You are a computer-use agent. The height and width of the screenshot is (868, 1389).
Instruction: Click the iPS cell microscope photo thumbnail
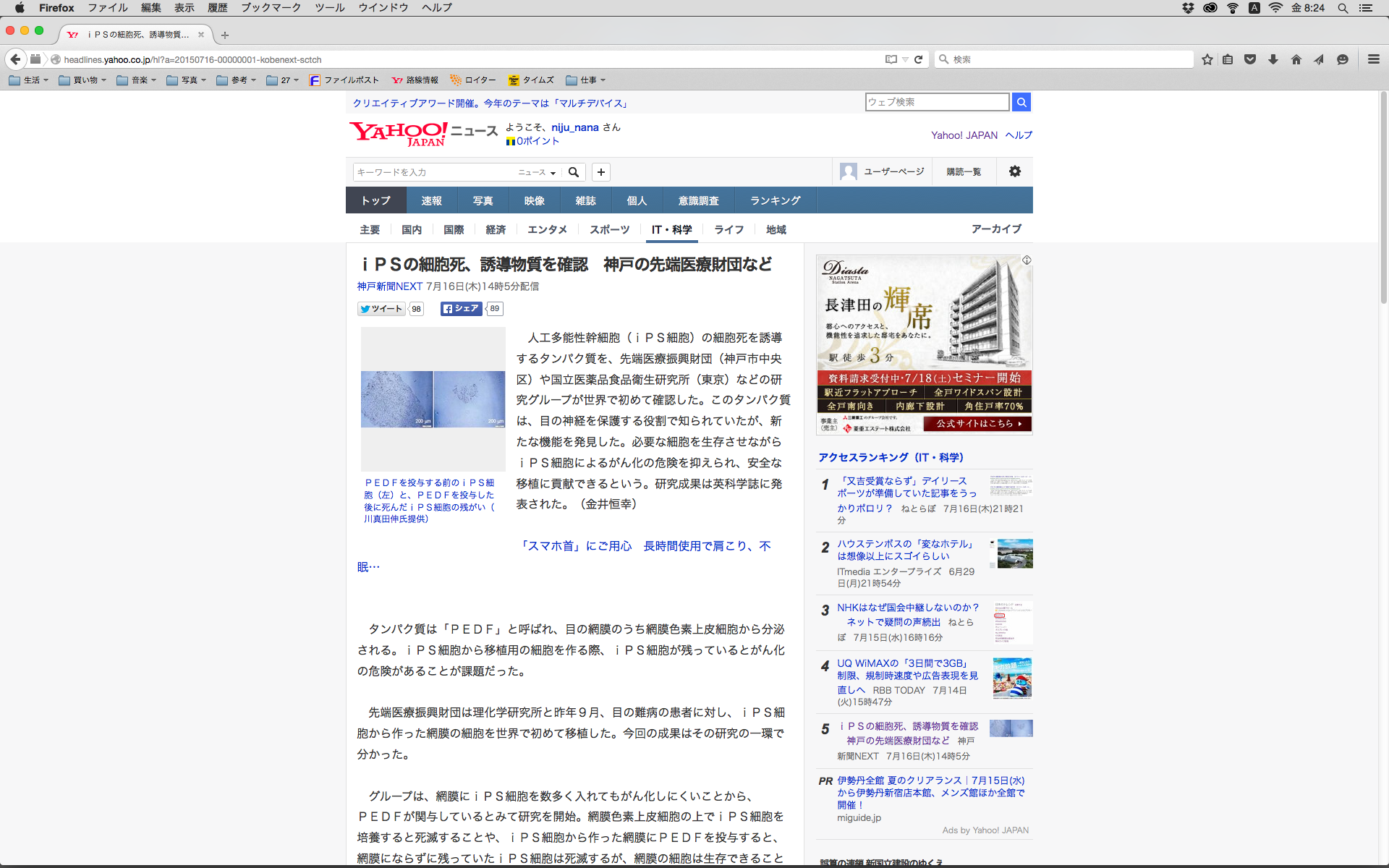coord(433,399)
